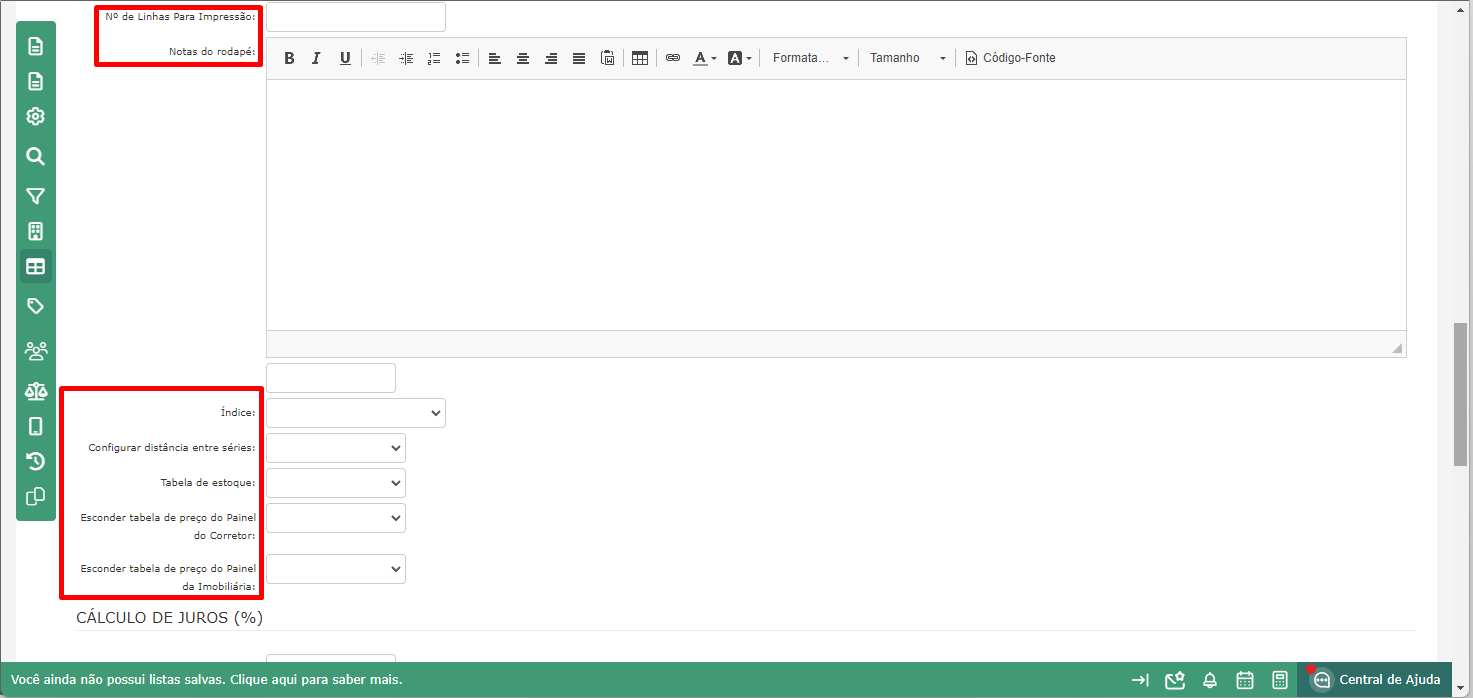
Task: Click the Tabela de estoque label
Action: click(x=208, y=482)
